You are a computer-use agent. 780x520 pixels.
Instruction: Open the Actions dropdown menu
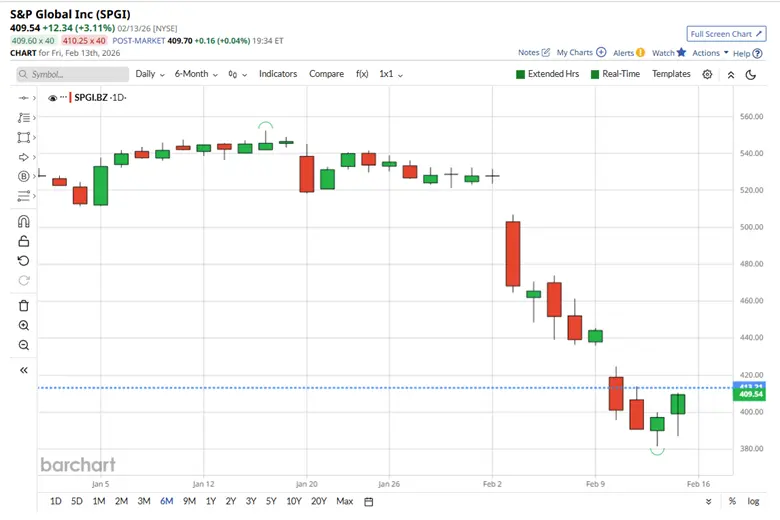[709, 53]
